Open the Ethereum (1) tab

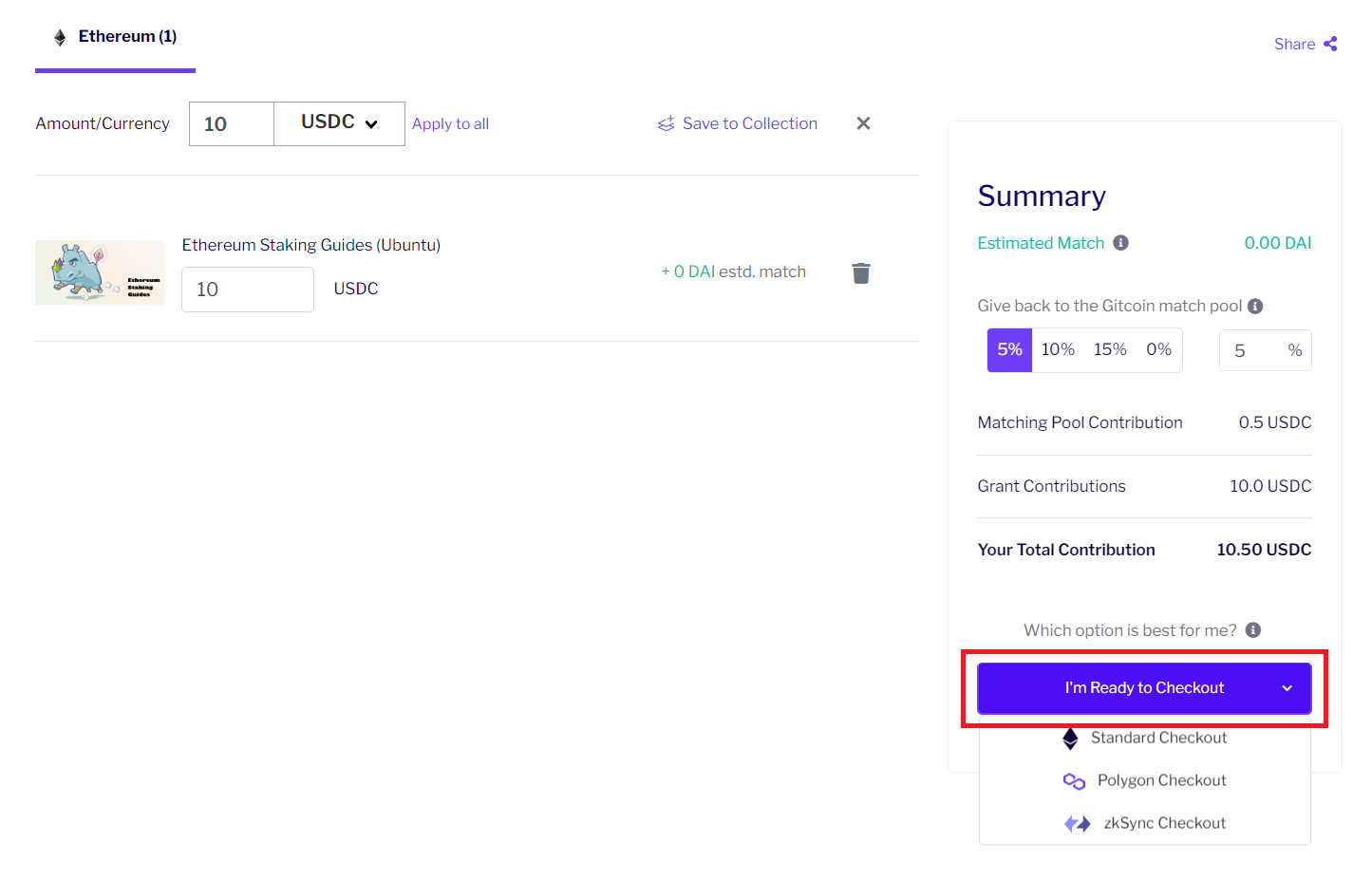pyautogui.click(x=115, y=37)
